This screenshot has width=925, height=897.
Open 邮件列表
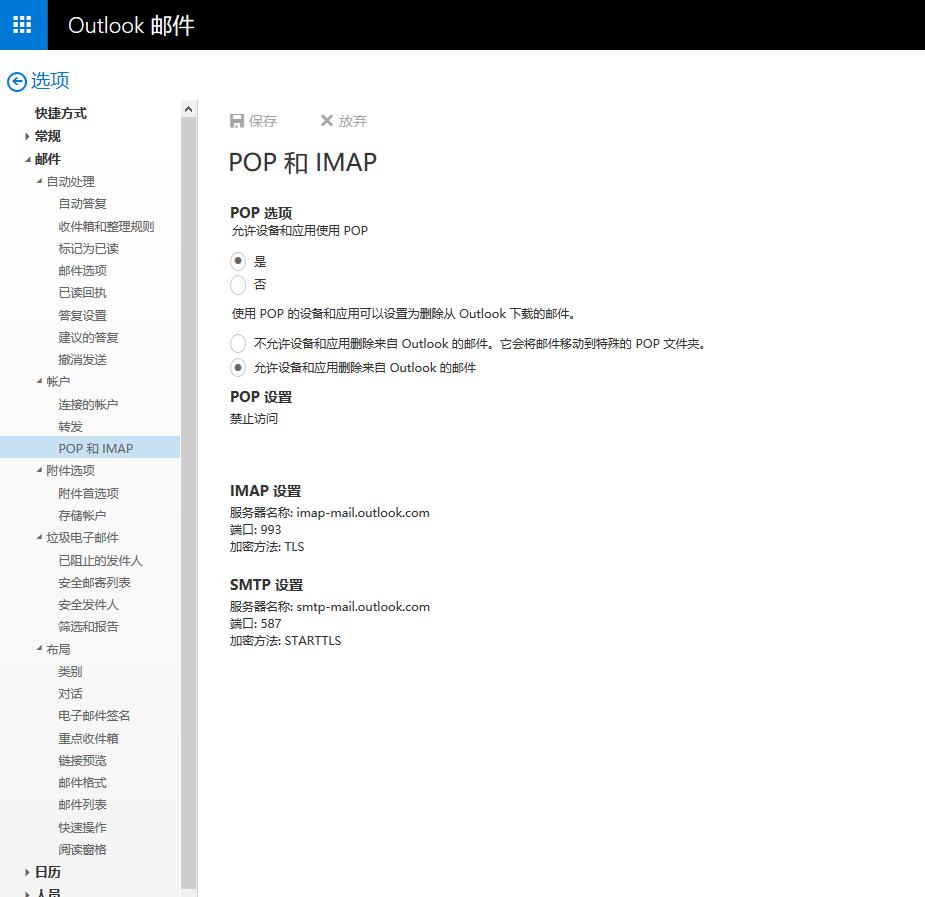tap(83, 804)
